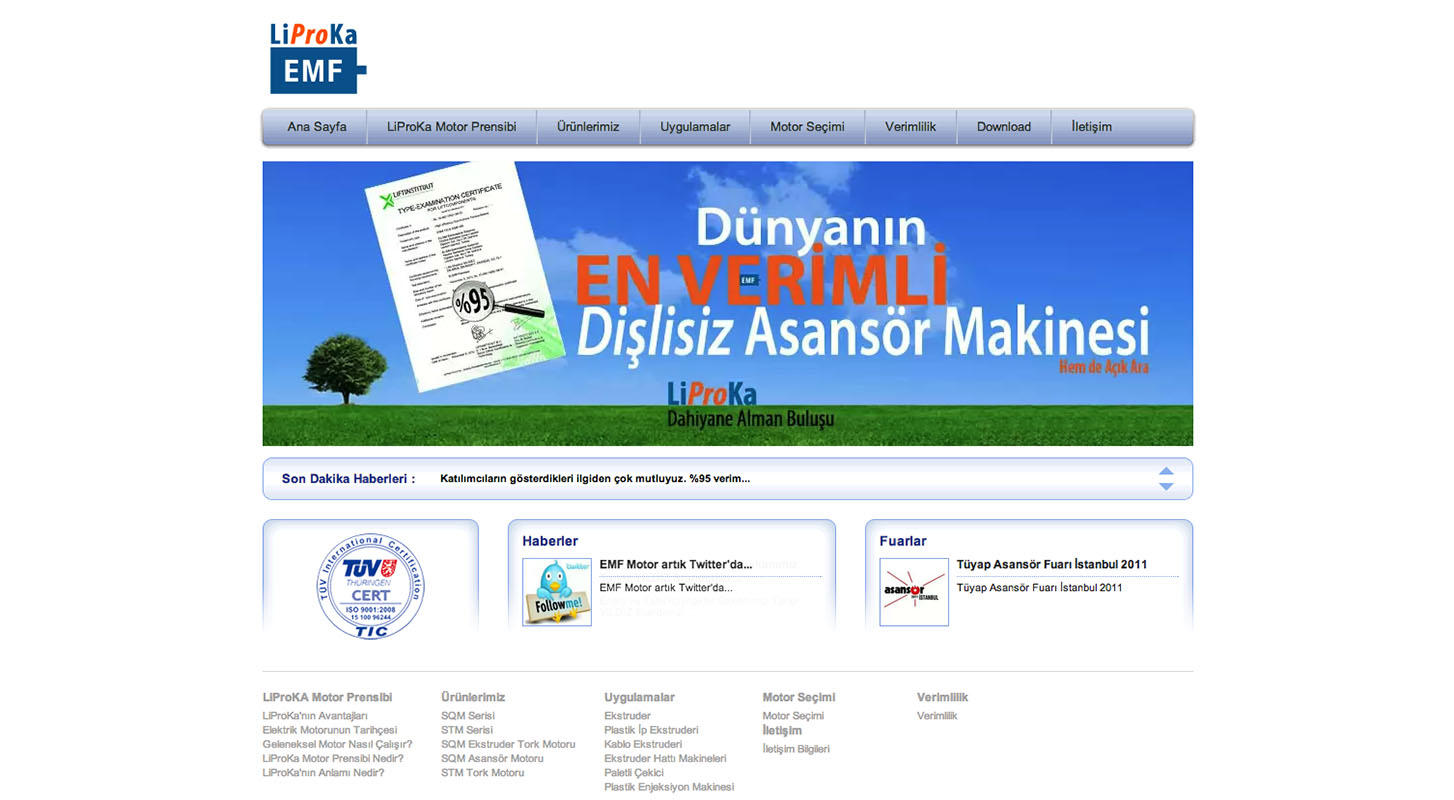The width and height of the screenshot is (1454, 800).
Task: Open LiProKa'nın Anlamı Nedir? link
Action: click(323, 772)
